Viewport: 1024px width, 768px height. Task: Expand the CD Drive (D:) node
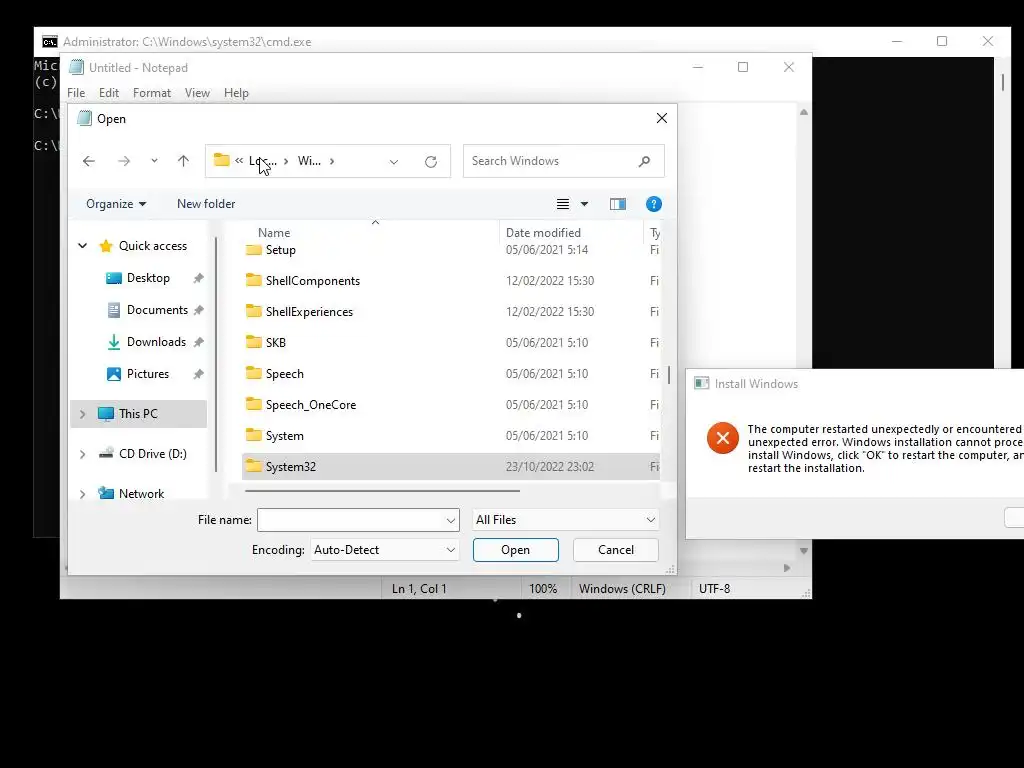point(82,454)
